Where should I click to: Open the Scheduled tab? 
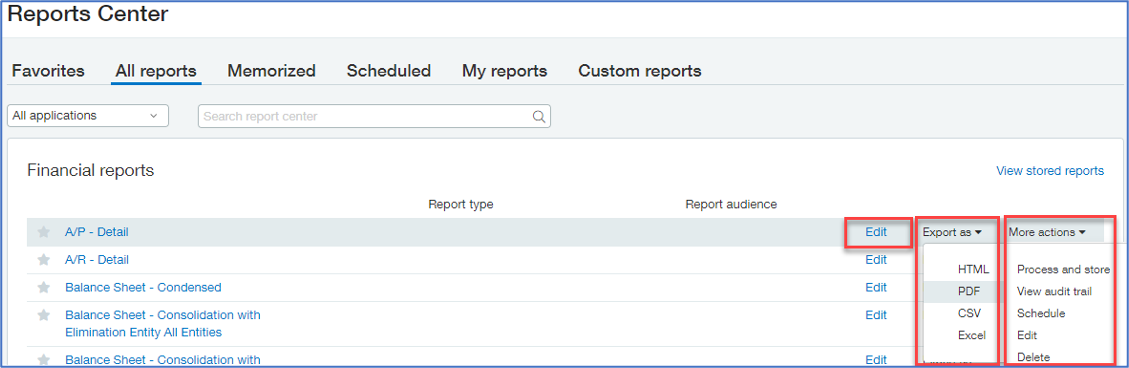(x=389, y=71)
